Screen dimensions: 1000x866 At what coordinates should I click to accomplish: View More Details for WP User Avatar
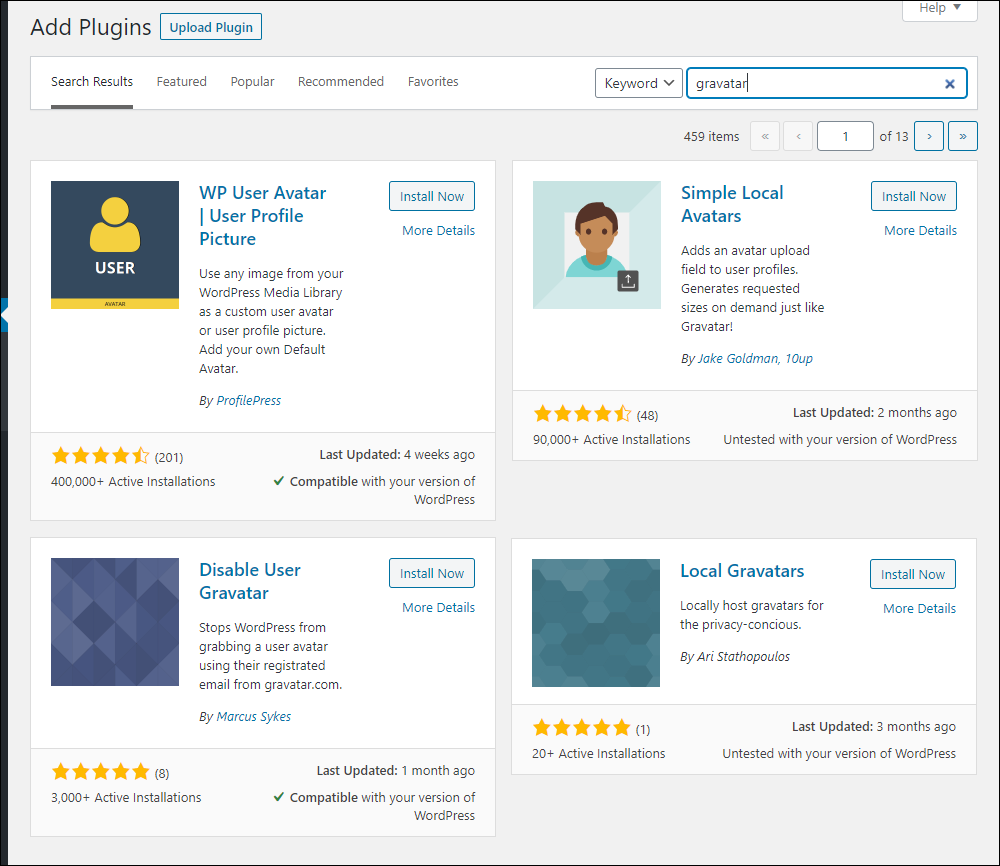pyautogui.click(x=438, y=230)
